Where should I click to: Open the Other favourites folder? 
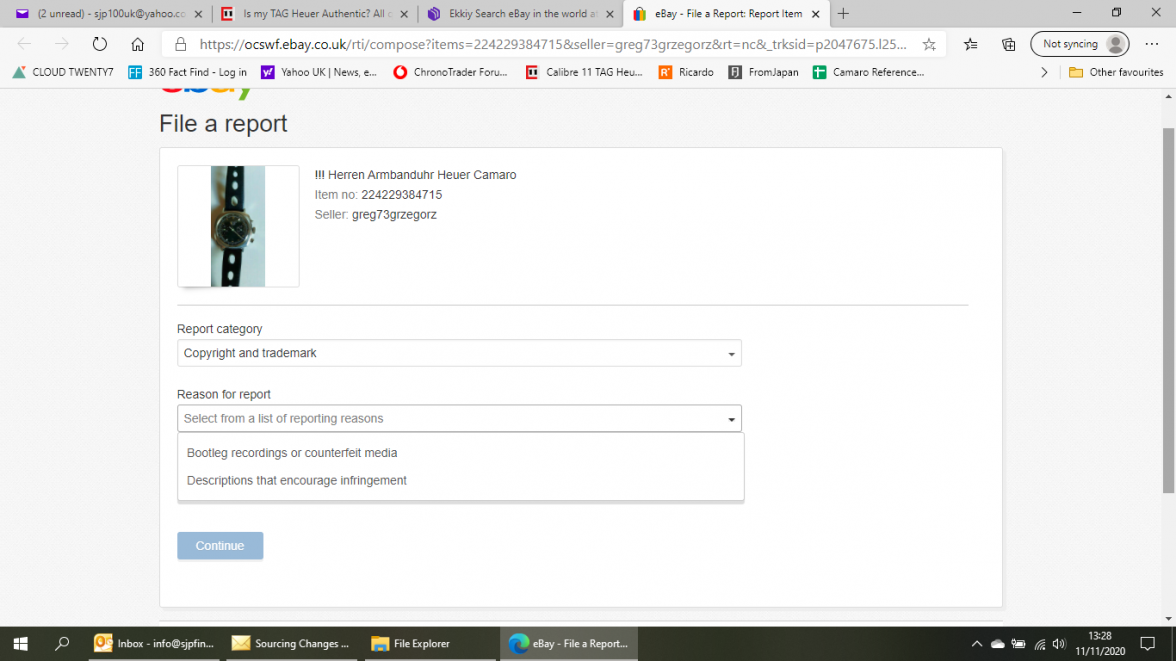coord(1116,72)
